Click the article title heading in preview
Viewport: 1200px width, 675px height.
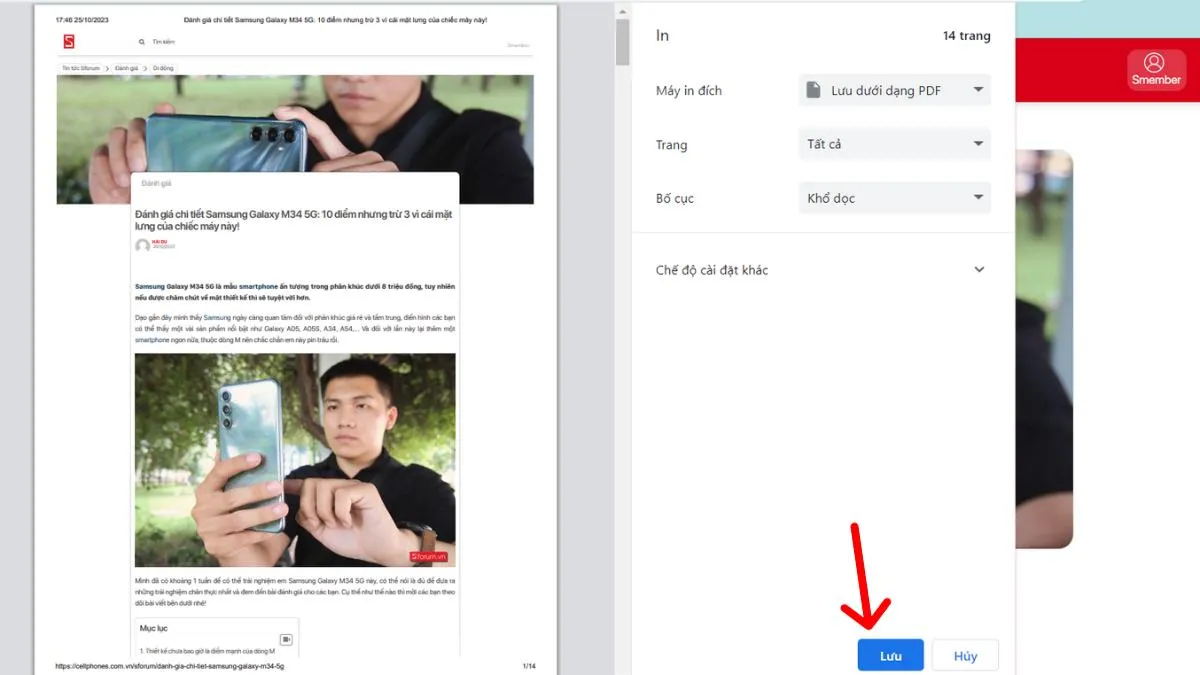[x=294, y=220]
